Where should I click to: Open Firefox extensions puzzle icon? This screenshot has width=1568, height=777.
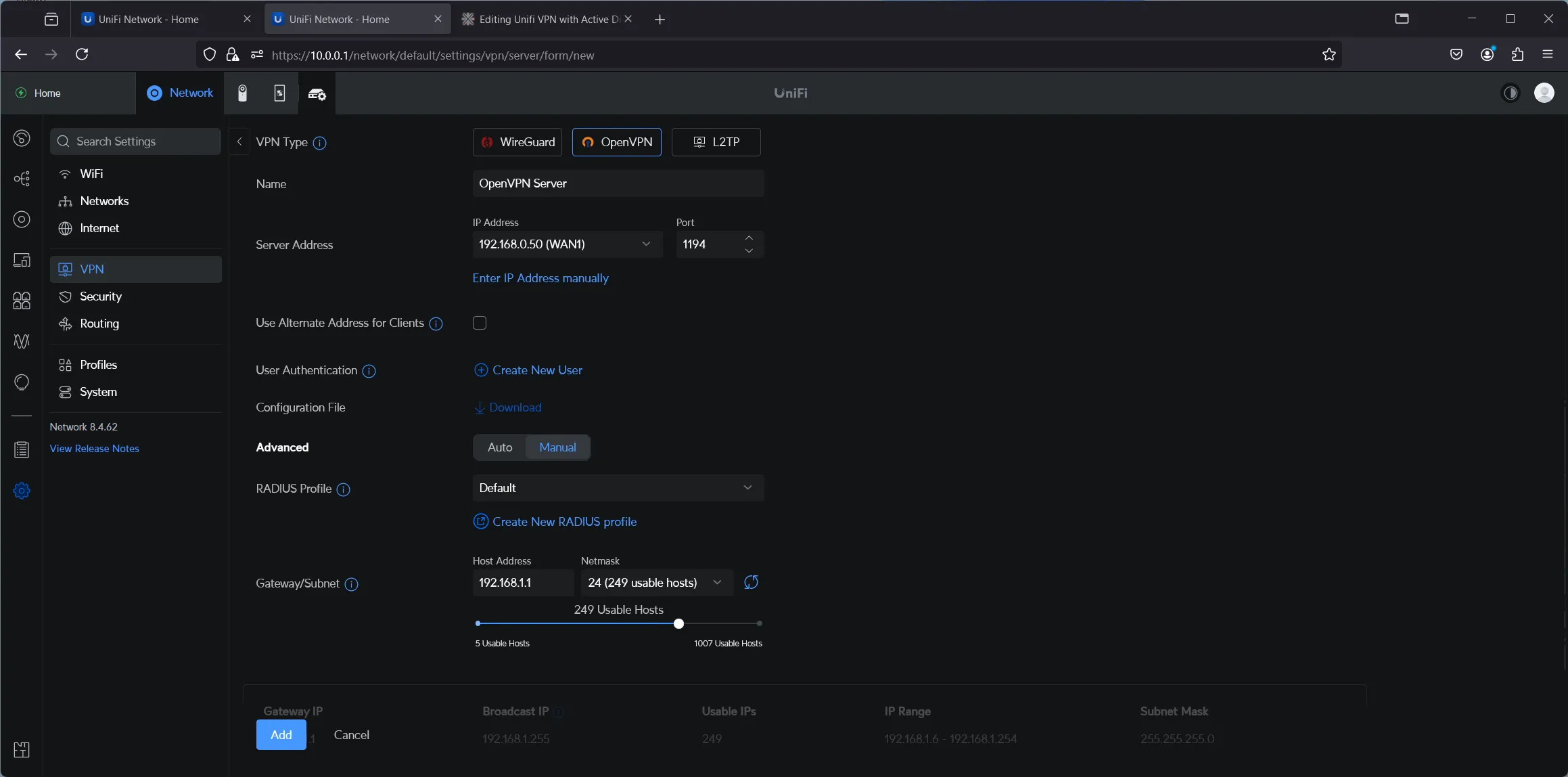(1517, 54)
